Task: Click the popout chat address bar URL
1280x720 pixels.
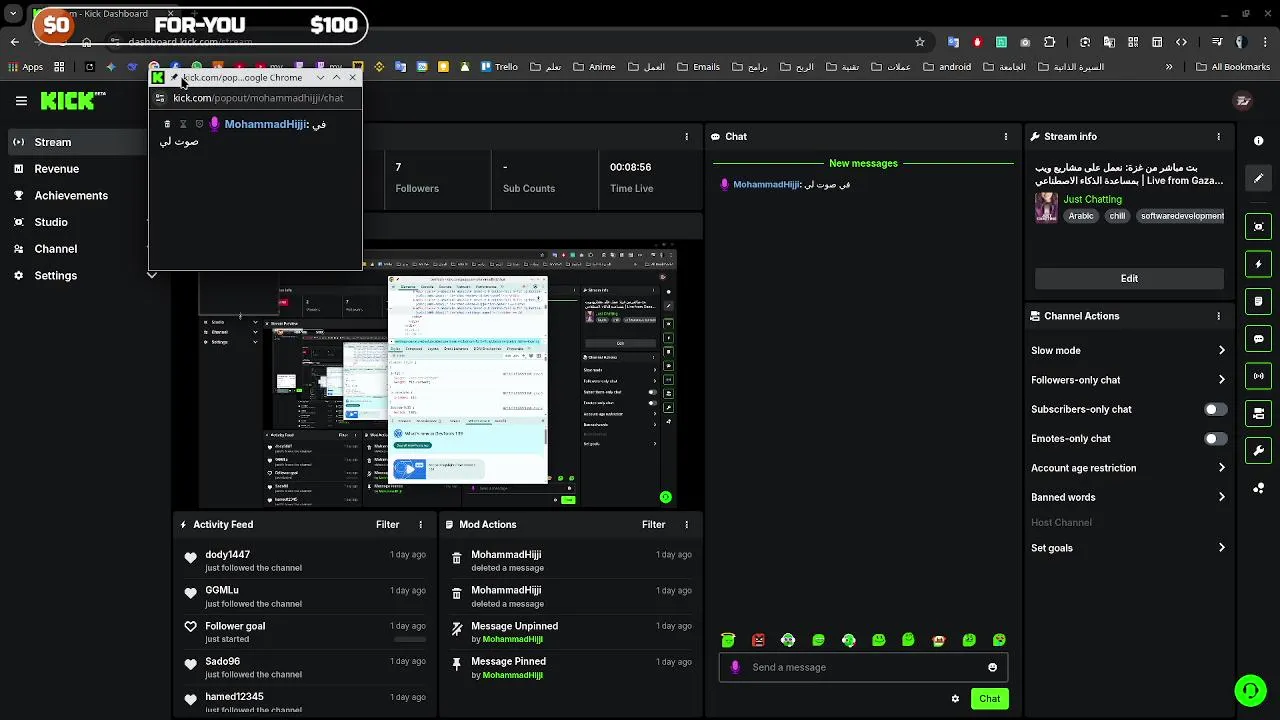Action: point(258,98)
